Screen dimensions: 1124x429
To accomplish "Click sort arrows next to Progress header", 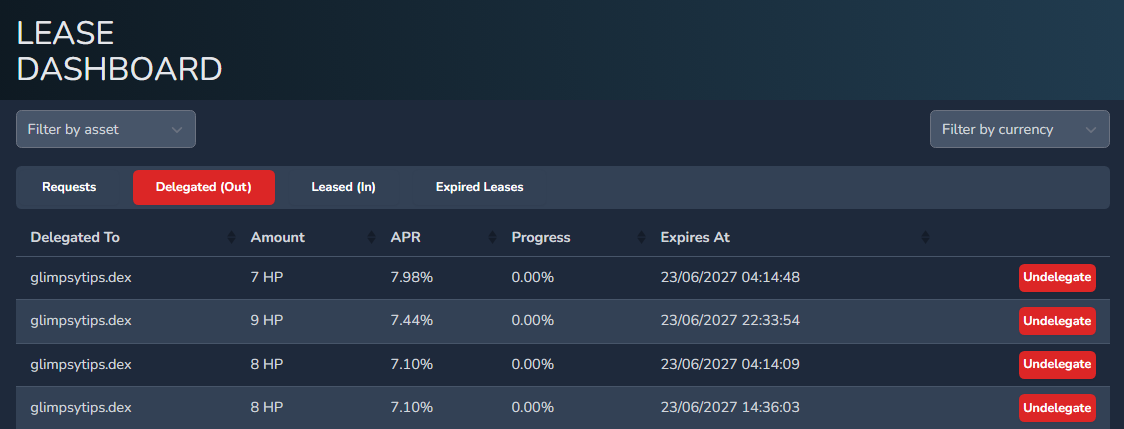I will tap(641, 238).
